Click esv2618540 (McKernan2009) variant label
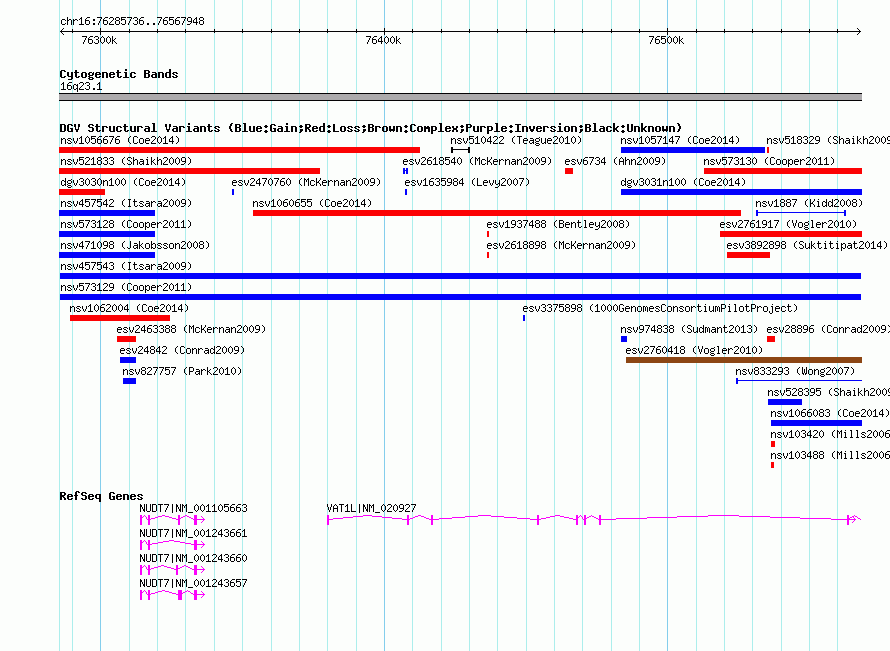 477,161
